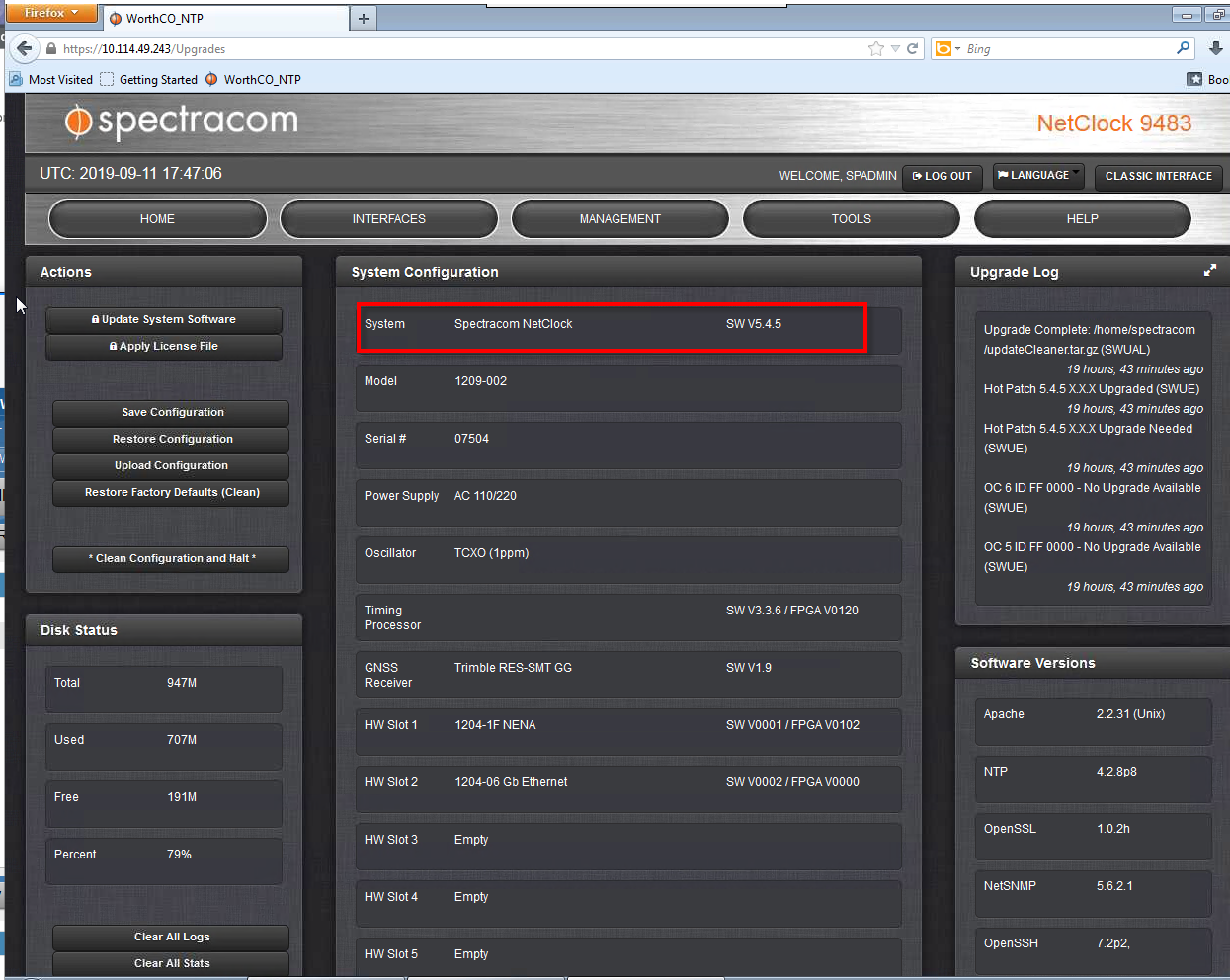Click the Upgrade Complete log entry
Viewport: 1230px width, 980px height.
coord(1090,340)
